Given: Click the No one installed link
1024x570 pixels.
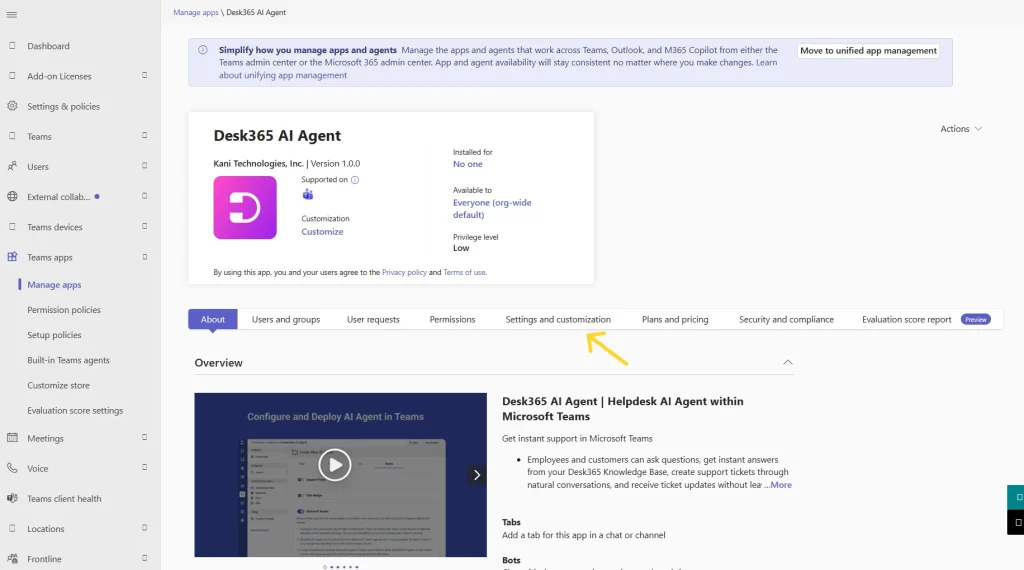Looking at the screenshot, I should tap(468, 164).
